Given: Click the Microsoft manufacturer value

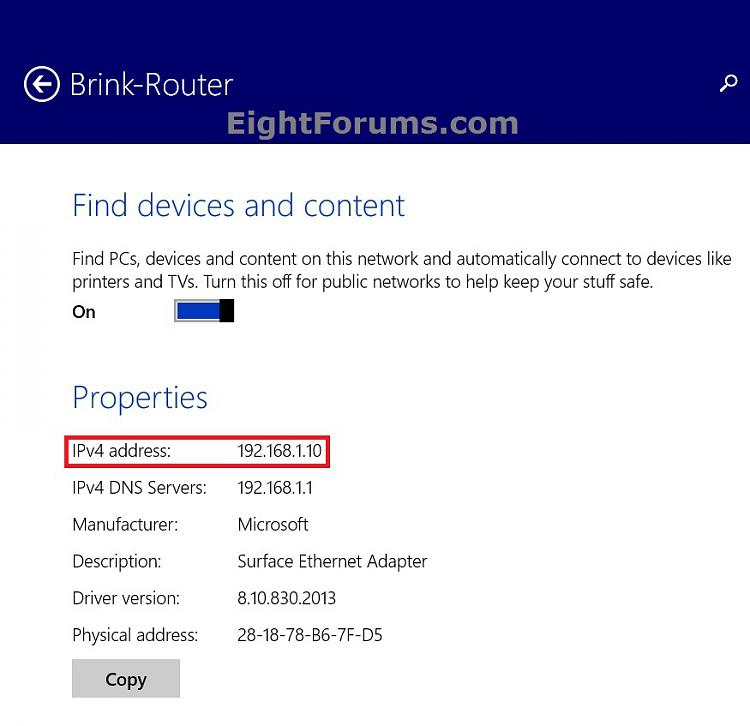Looking at the screenshot, I should click(273, 524).
